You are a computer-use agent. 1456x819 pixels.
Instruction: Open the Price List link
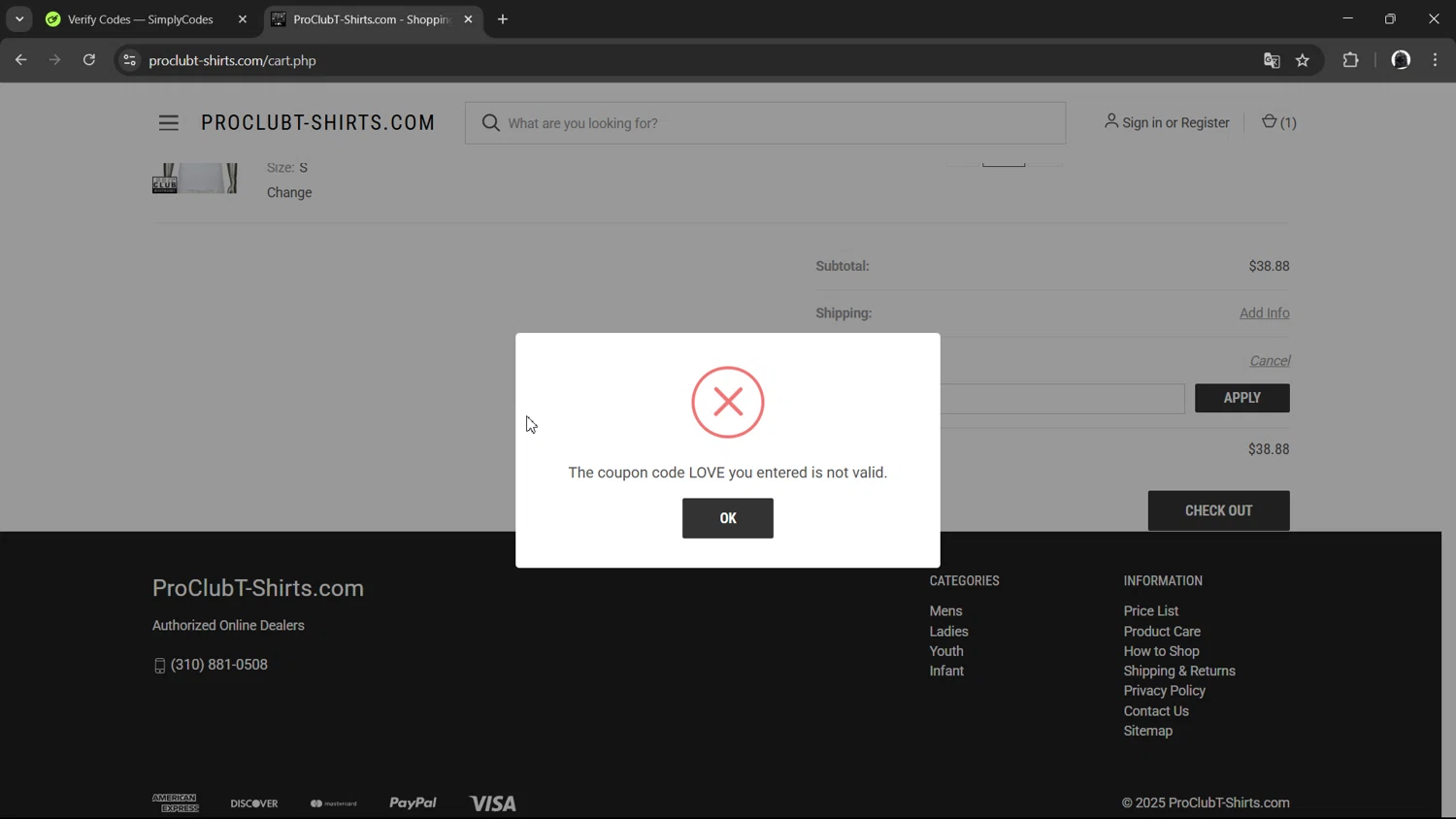point(1151,610)
